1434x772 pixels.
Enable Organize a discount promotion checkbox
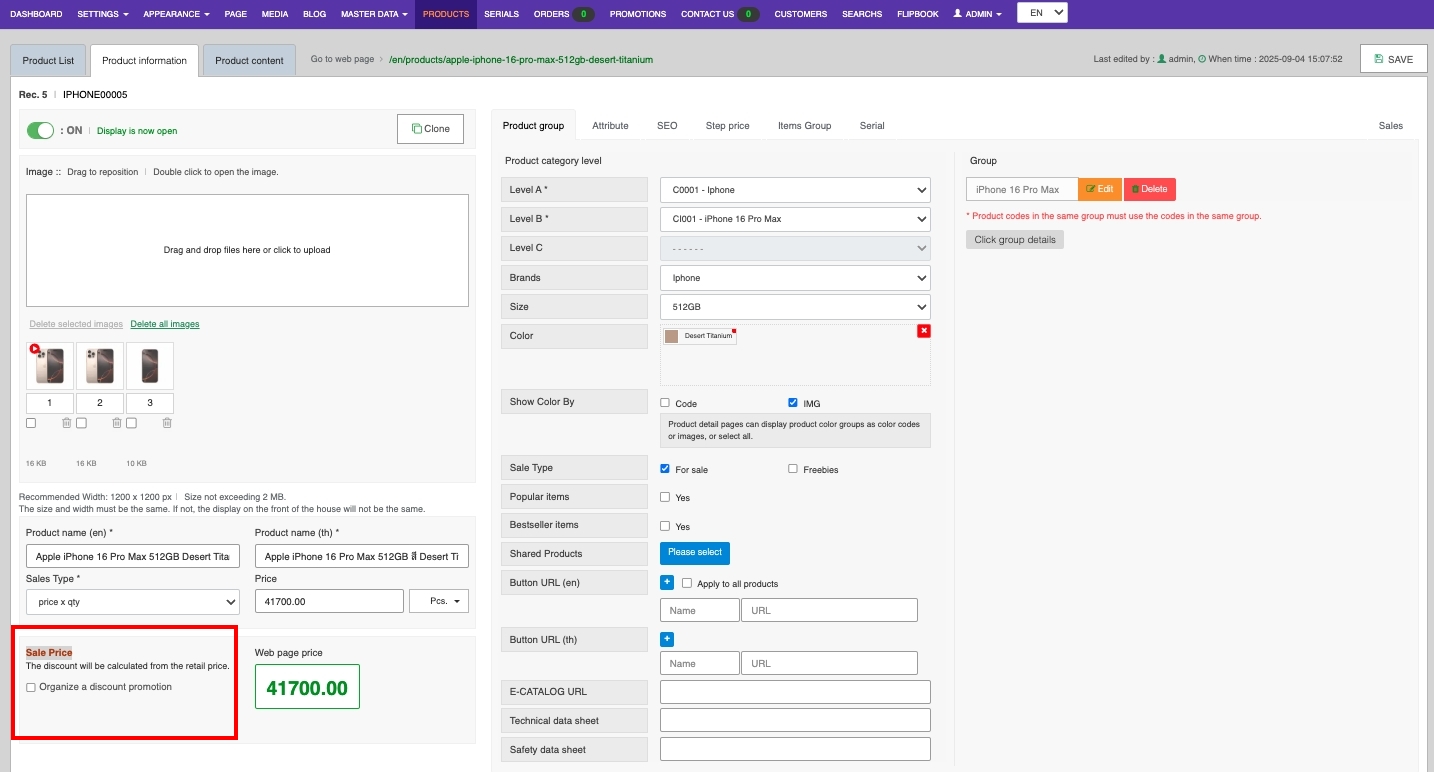pos(31,687)
